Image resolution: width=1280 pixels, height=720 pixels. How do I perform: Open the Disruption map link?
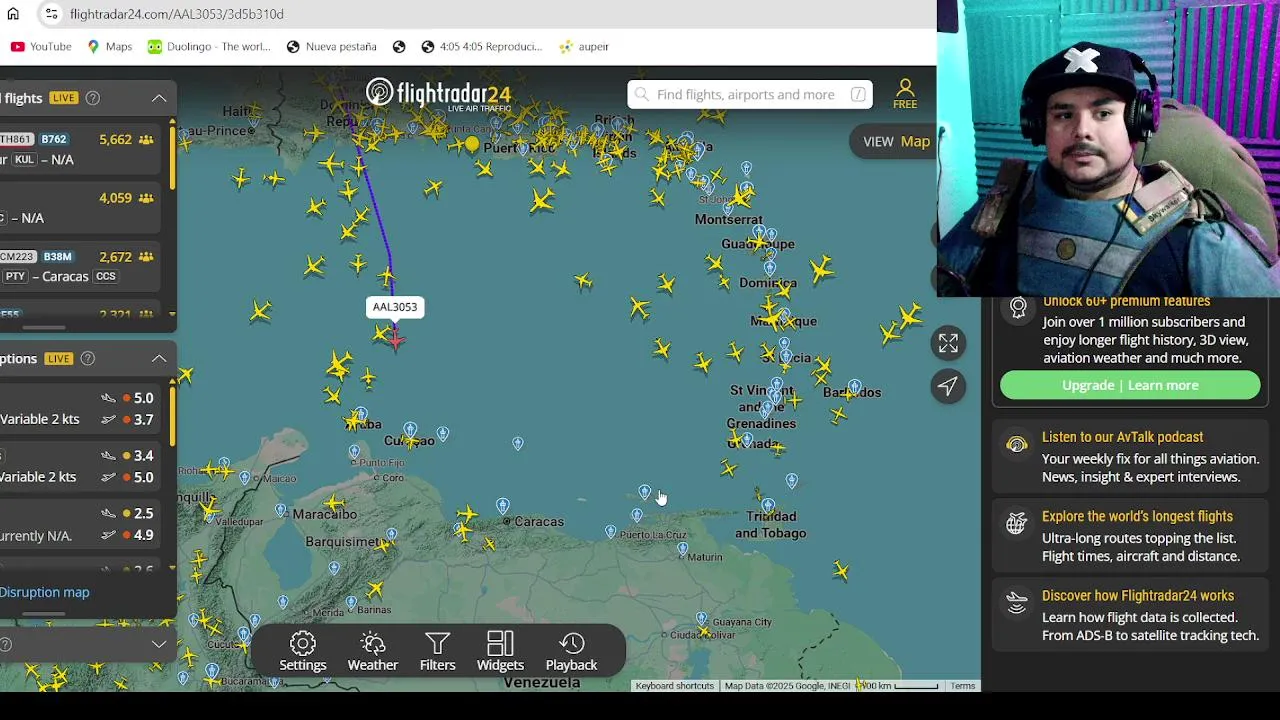[x=44, y=592]
